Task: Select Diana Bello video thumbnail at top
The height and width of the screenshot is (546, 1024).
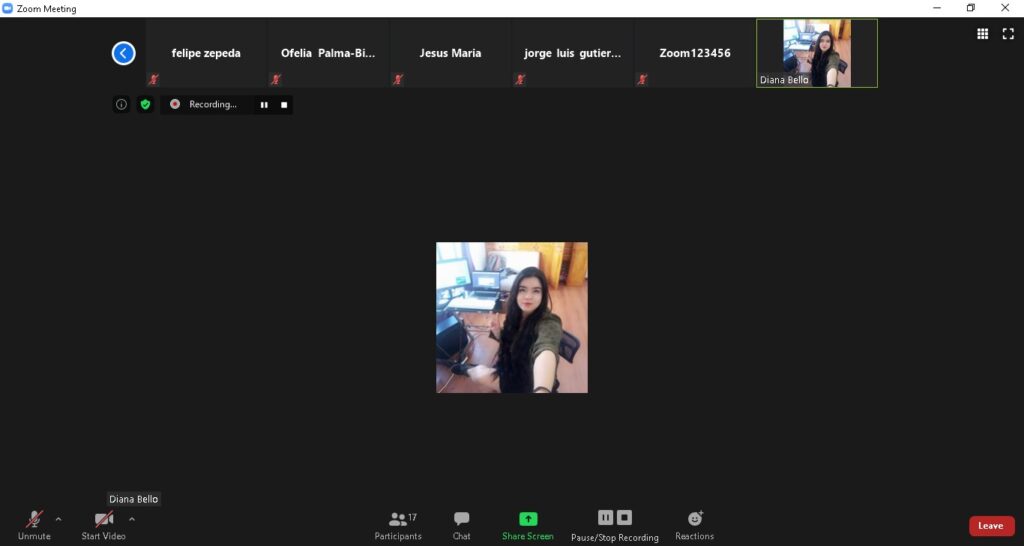Action: [x=817, y=53]
